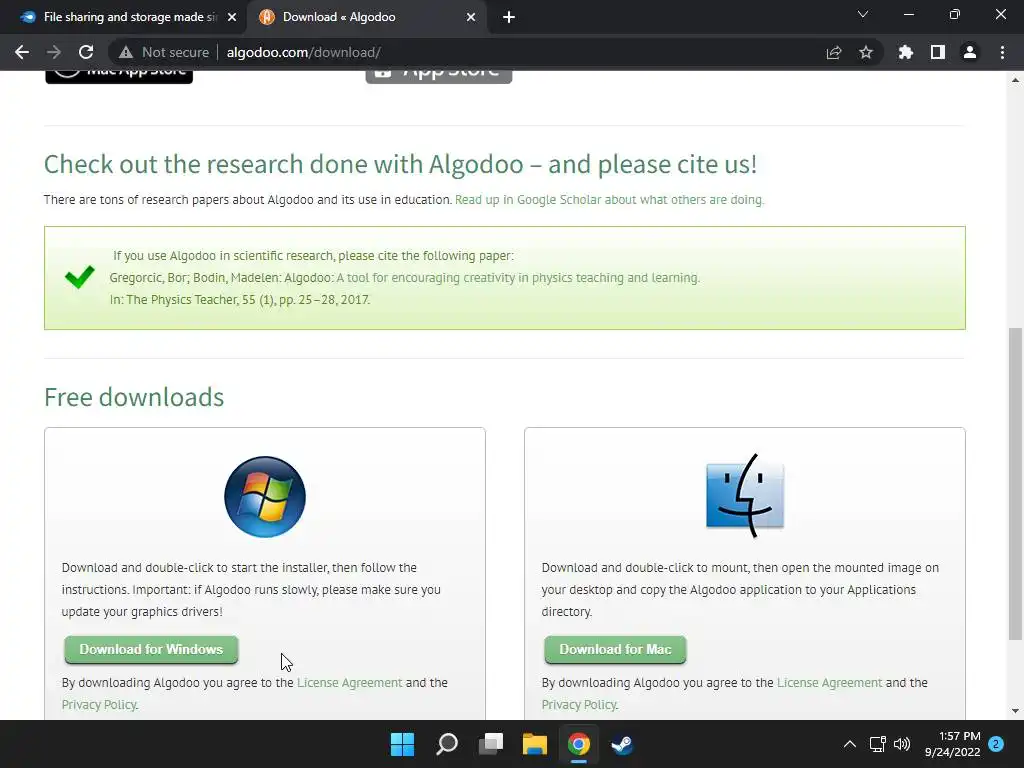Open Privacy Policy link under Mac download

click(x=579, y=705)
